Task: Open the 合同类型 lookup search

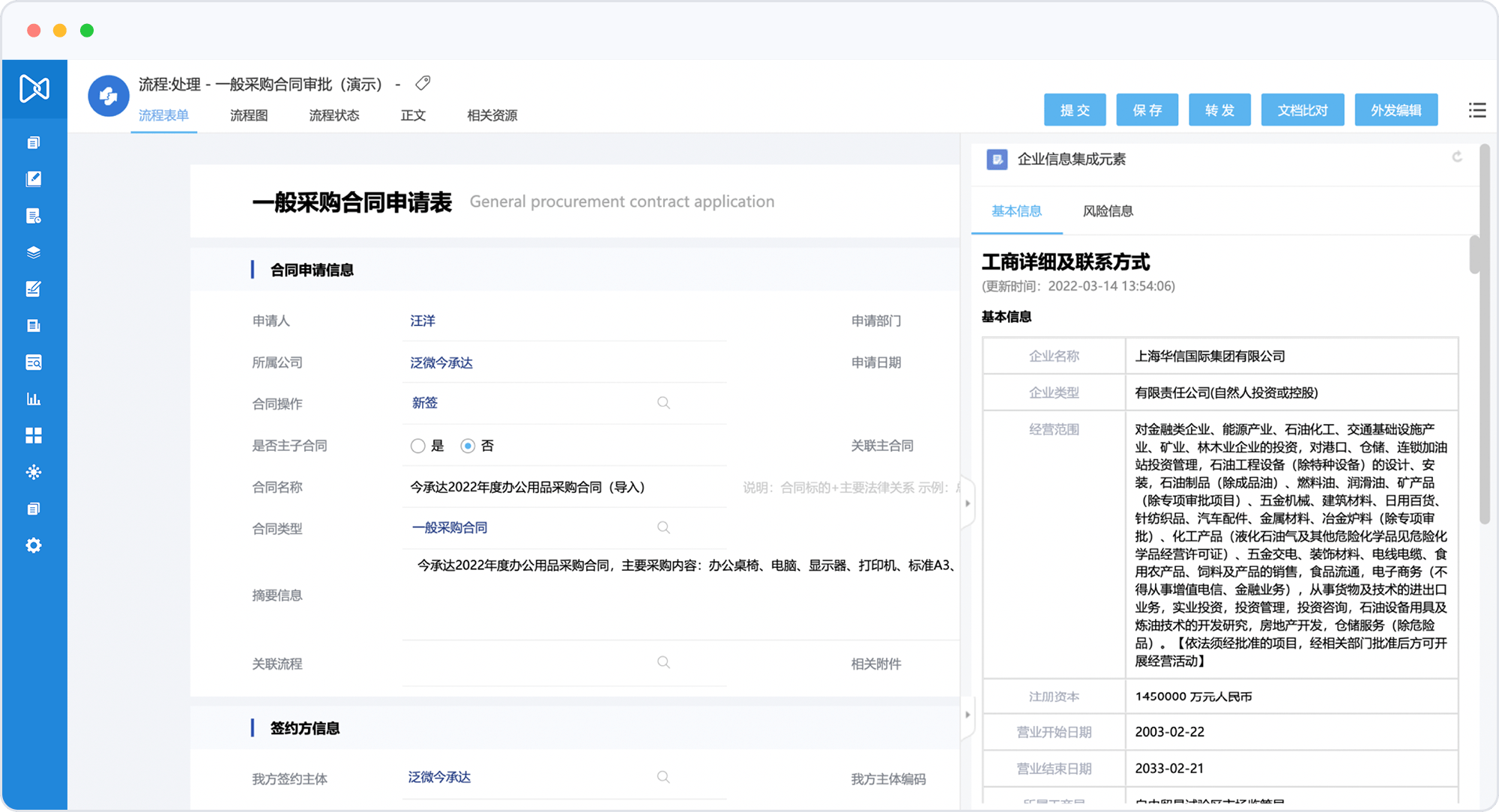Action: click(x=663, y=527)
